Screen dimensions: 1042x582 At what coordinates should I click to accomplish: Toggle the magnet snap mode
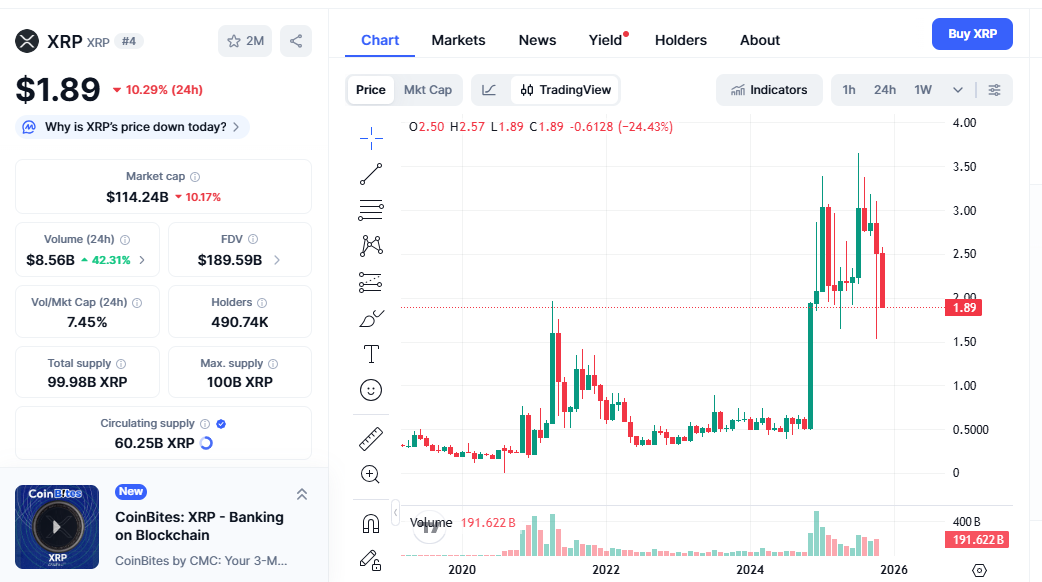click(x=371, y=524)
